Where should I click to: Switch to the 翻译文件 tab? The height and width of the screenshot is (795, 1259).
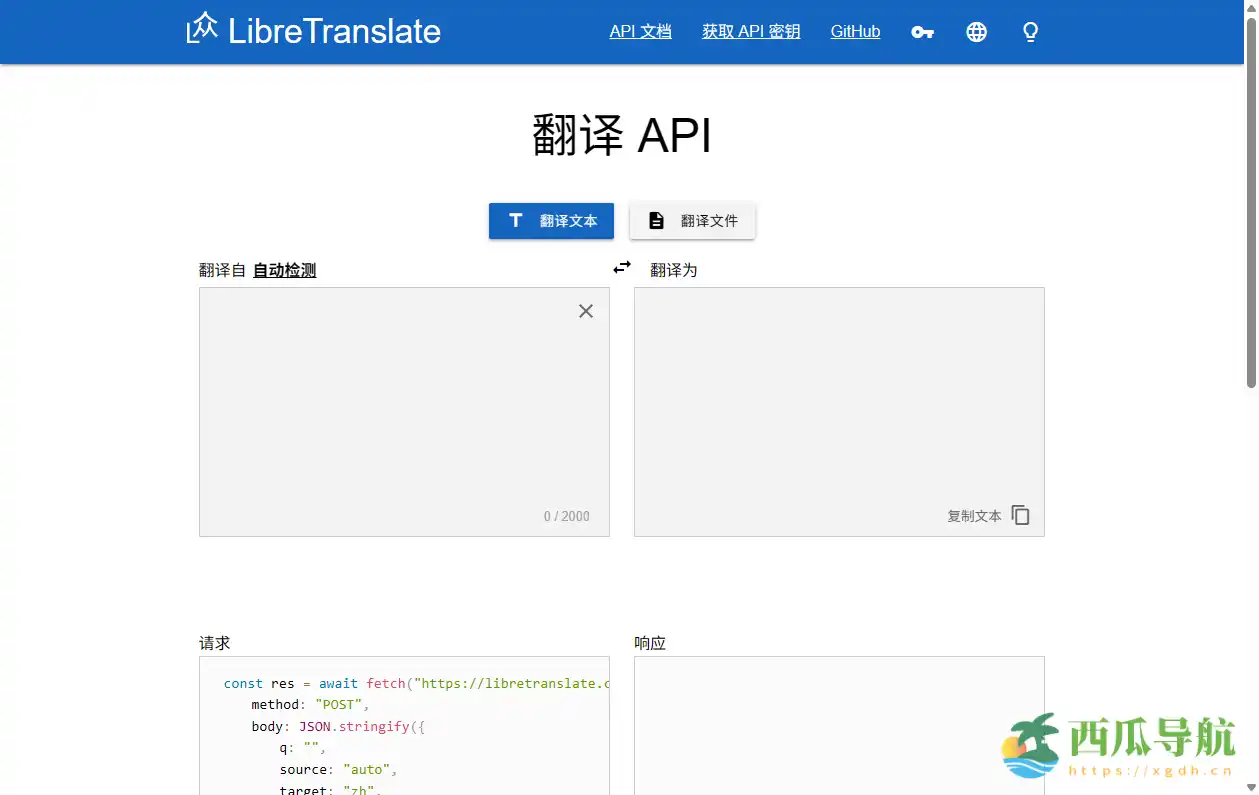click(692, 220)
